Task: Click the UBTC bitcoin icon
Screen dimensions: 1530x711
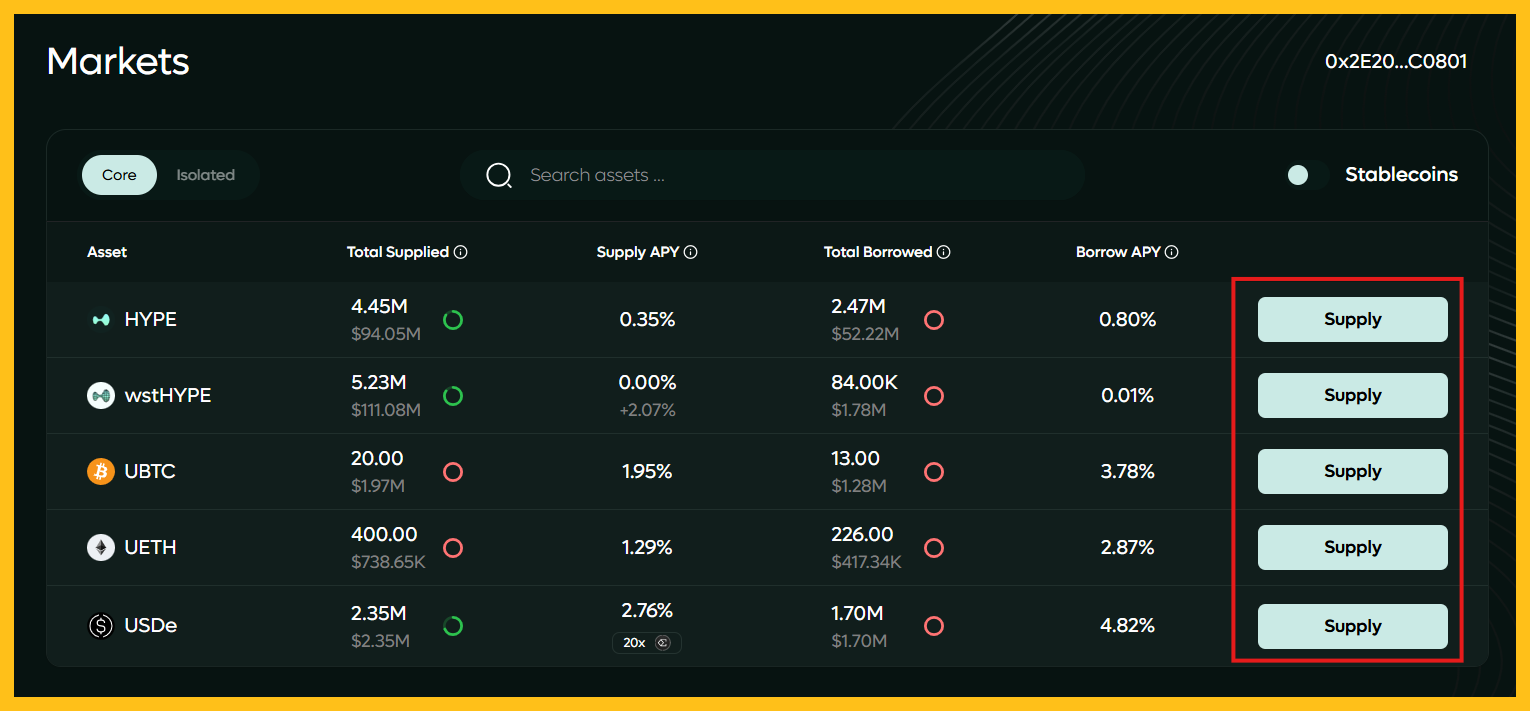Action: (101, 472)
